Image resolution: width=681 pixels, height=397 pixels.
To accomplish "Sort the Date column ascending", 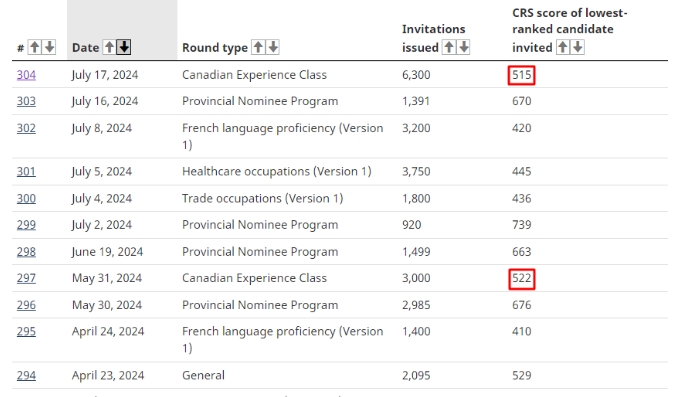I will (109, 47).
